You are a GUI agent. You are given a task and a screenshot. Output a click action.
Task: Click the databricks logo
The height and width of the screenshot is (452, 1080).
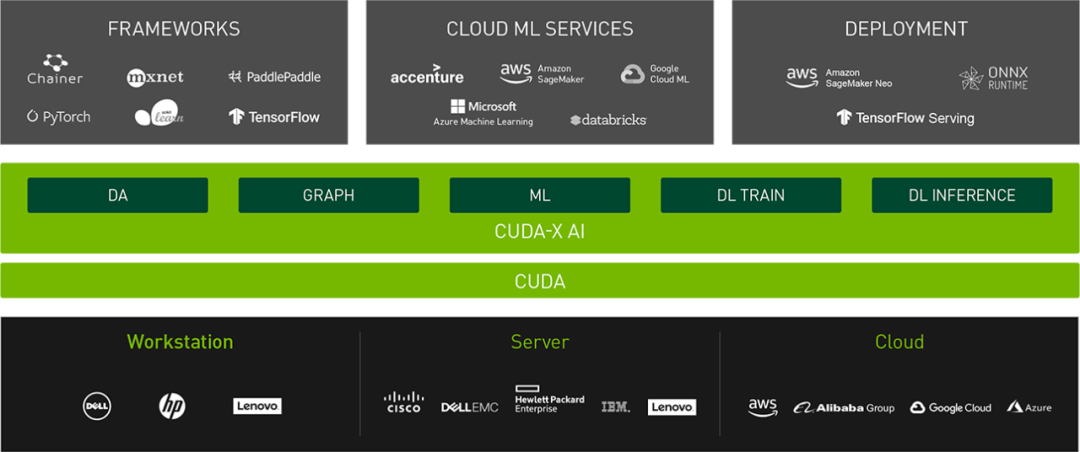click(x=608, y=120)
